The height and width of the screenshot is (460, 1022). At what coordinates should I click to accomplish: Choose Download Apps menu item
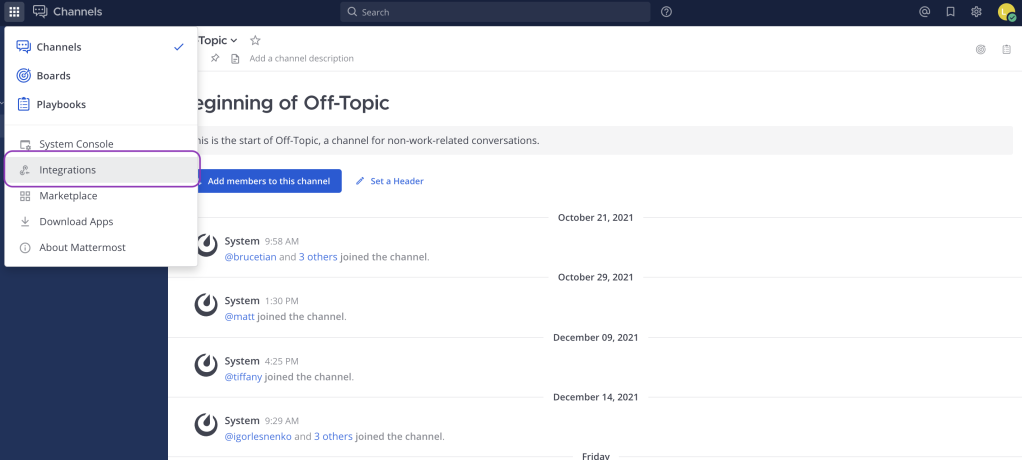(101, 222)
